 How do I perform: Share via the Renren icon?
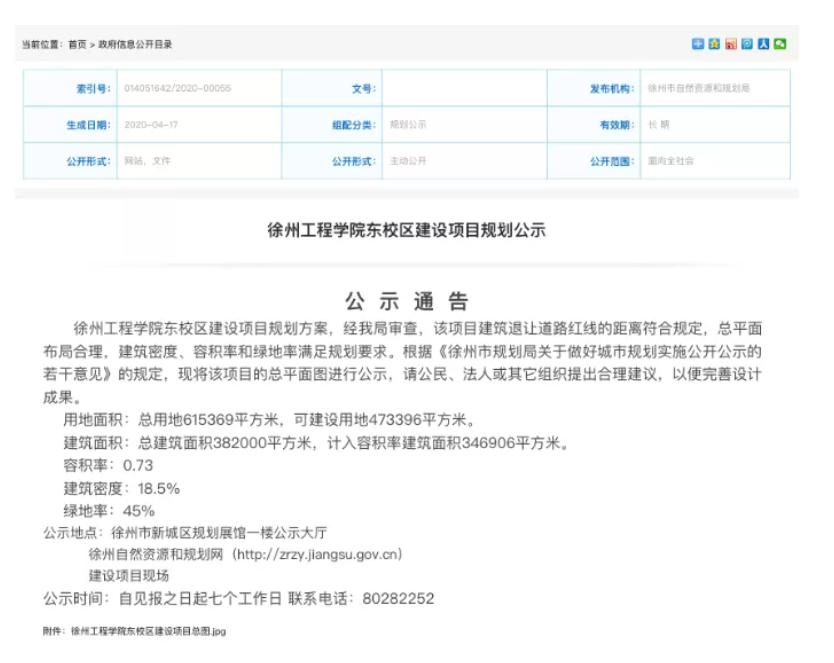tap(763, 44)
